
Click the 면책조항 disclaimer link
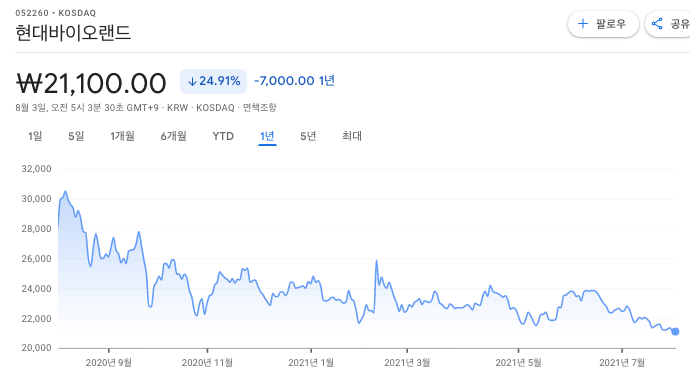[x=260, y=108]
